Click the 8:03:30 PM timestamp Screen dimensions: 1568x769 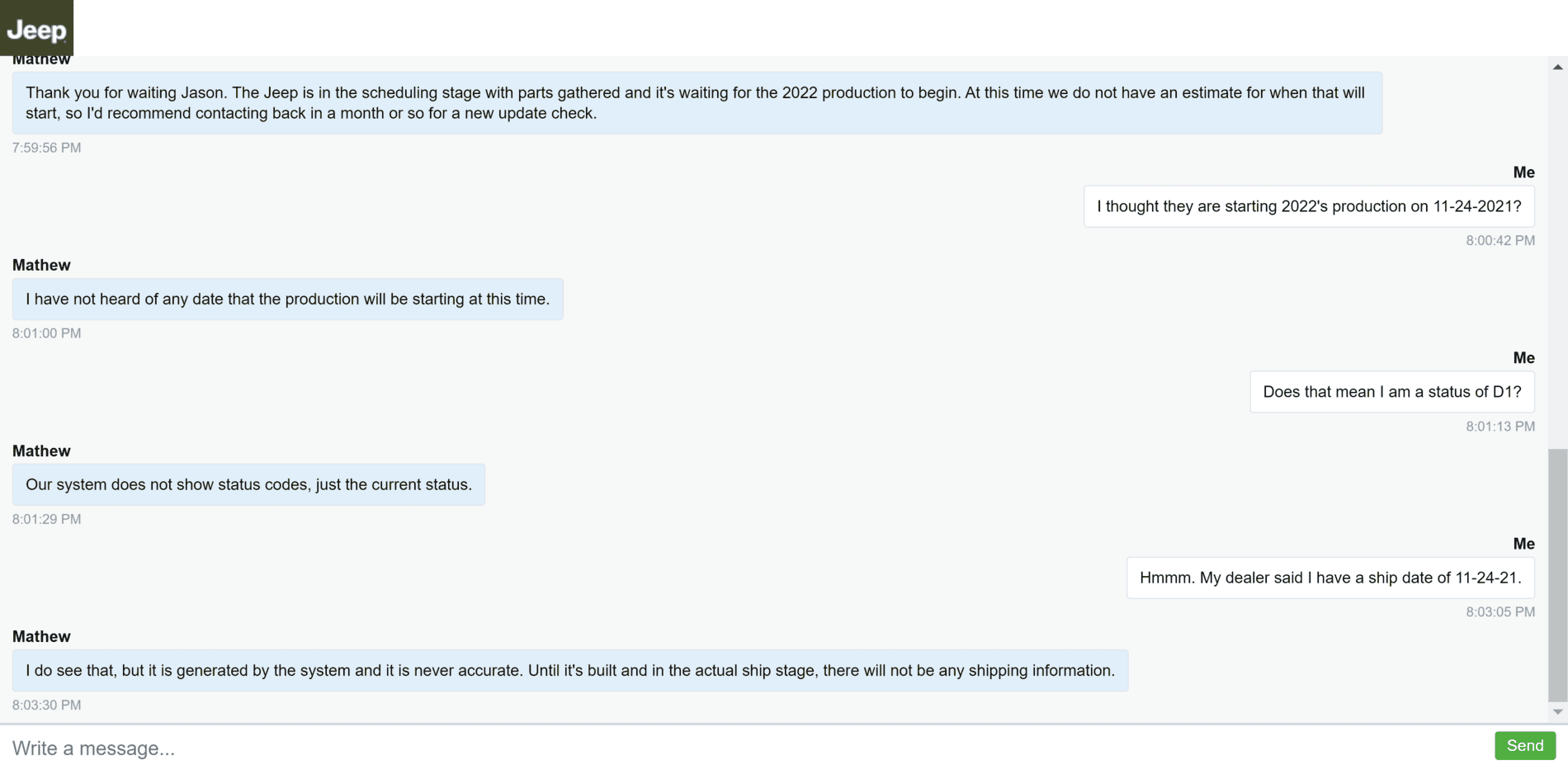coord(46,705)
